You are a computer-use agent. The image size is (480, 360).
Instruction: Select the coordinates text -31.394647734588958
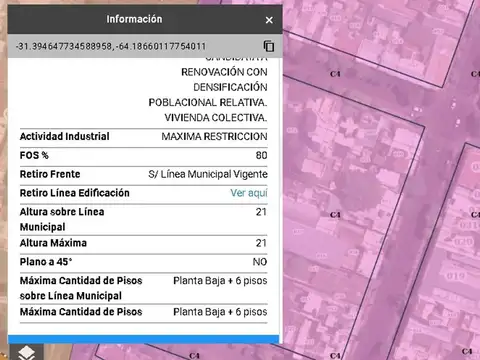click(64, 46)
